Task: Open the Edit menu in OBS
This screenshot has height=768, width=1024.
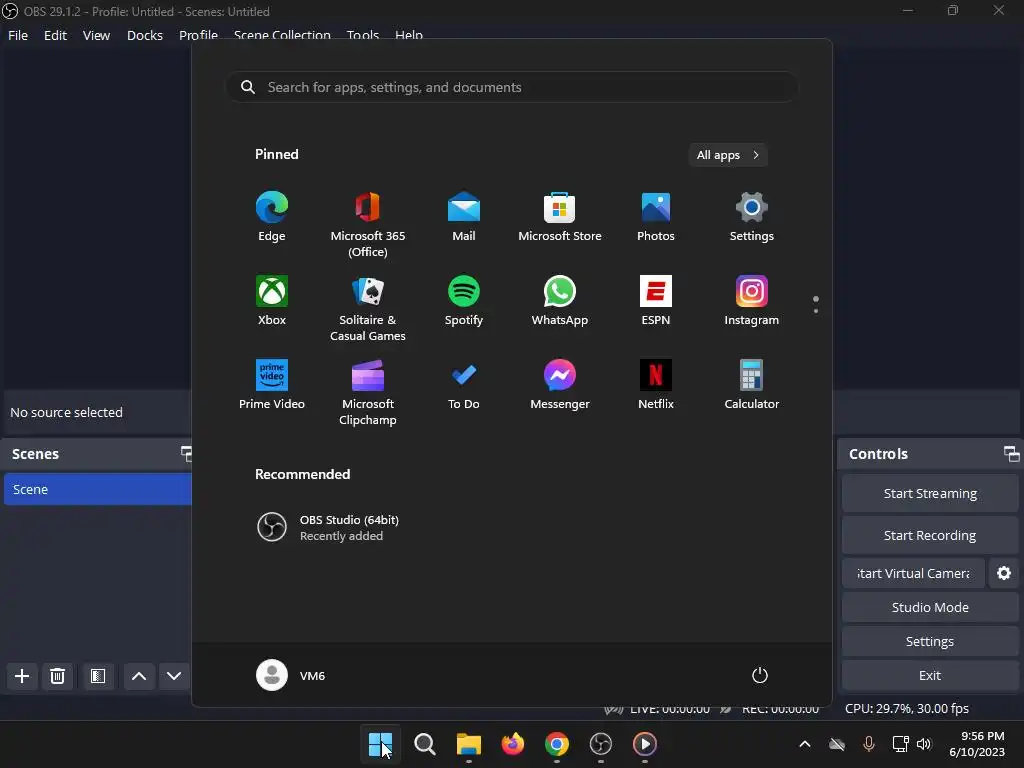Action: (x=55, y=35)
